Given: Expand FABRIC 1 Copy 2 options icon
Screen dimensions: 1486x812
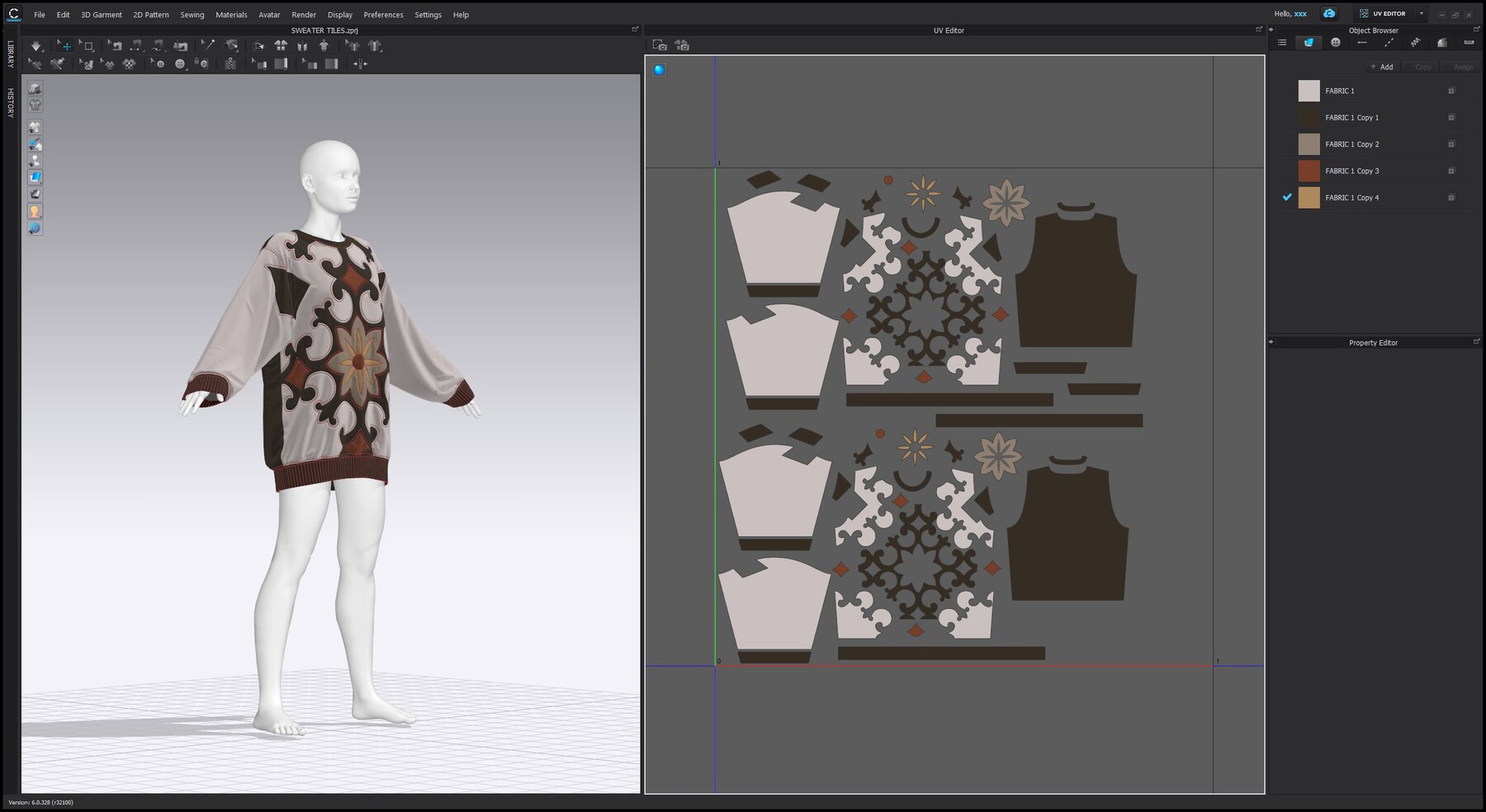Looking at the screenshot, I should click(x=1451, y=144).
